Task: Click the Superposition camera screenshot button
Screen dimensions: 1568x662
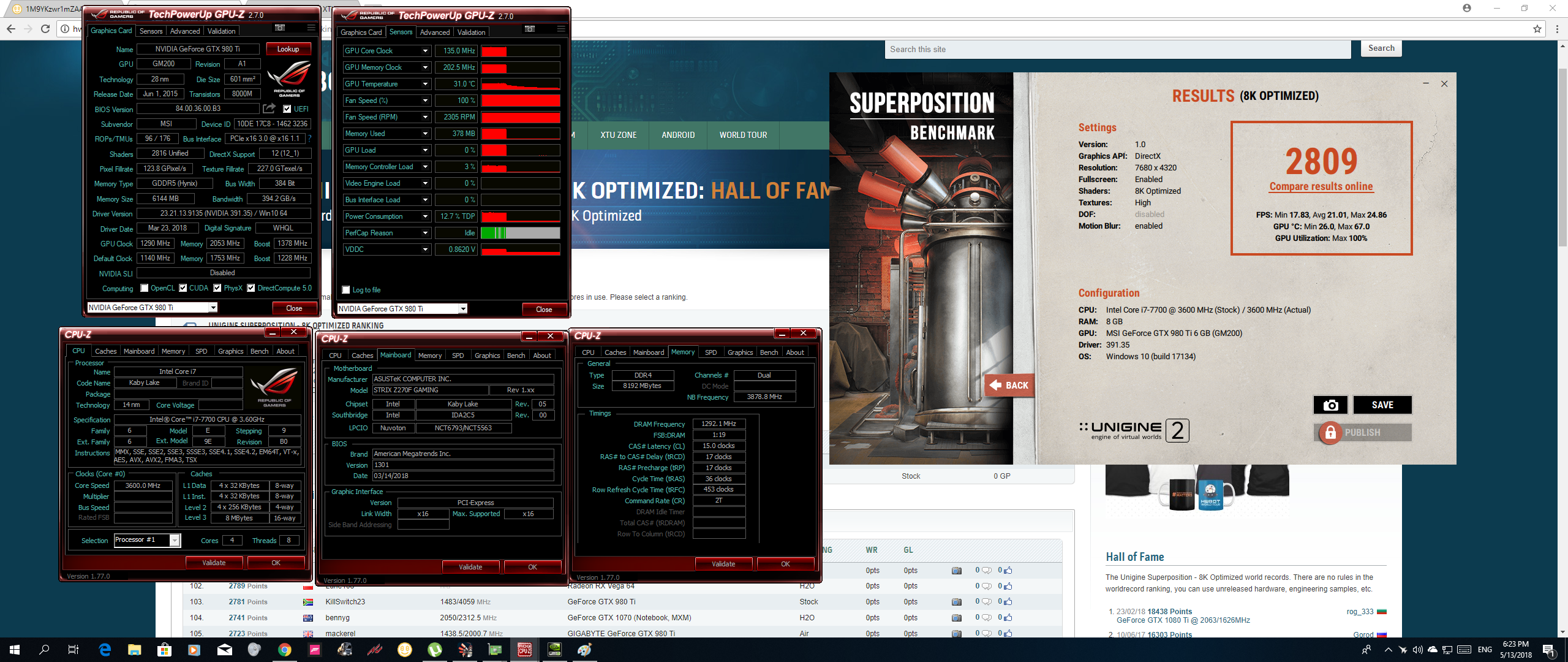Action: [1330, 405]
